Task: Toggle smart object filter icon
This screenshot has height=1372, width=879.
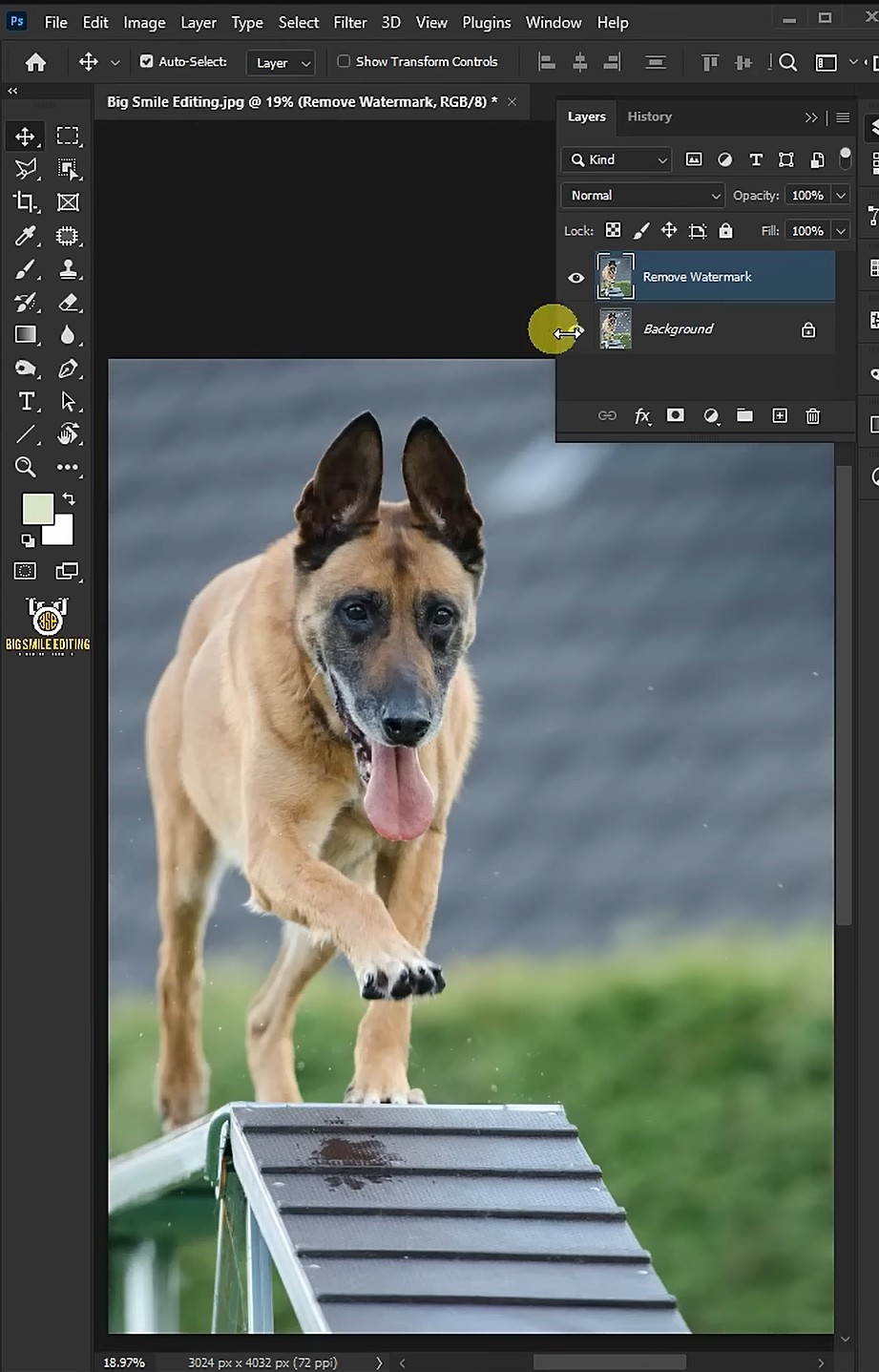Action: point(817,159)
